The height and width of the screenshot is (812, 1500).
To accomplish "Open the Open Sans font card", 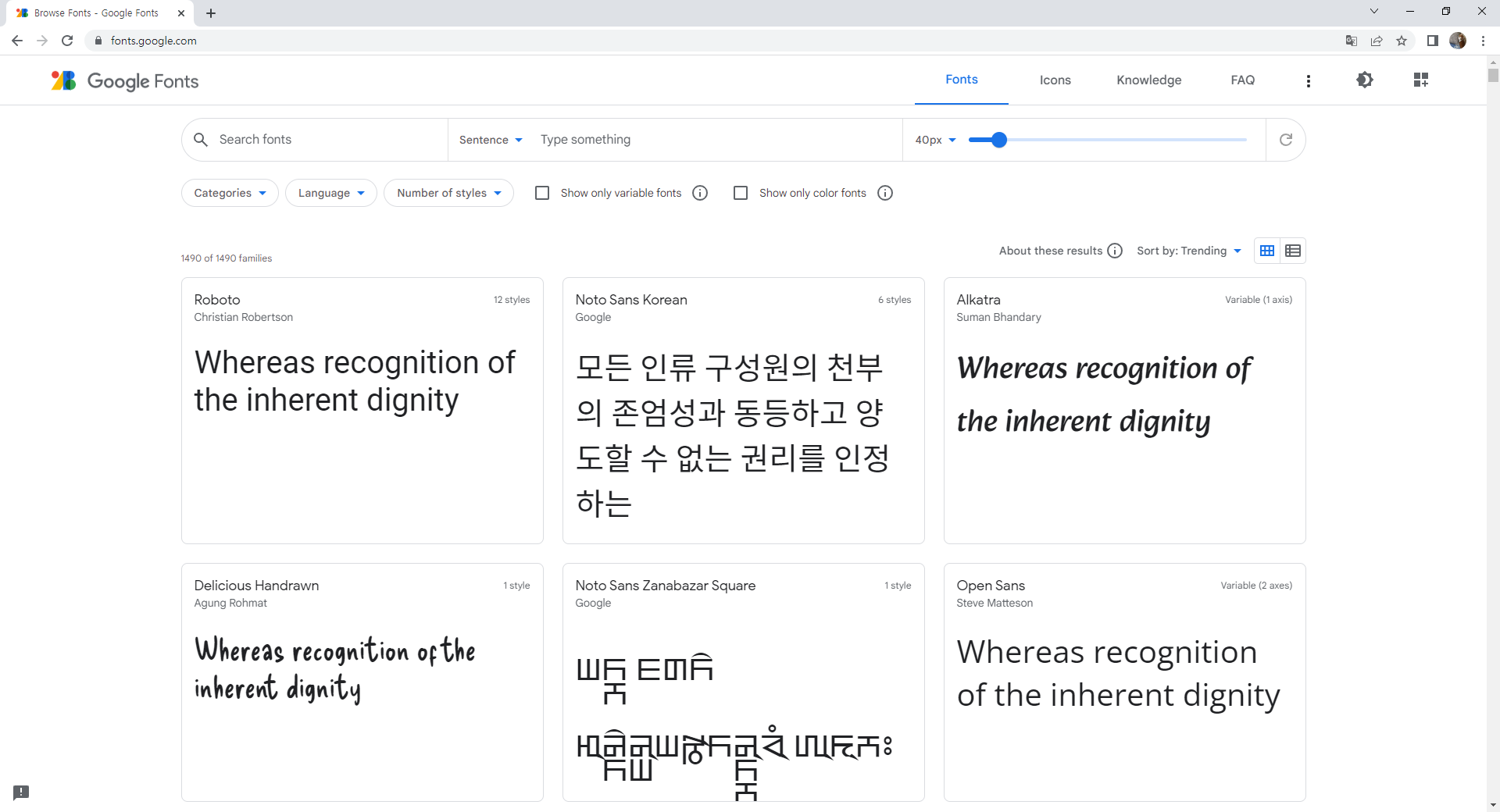I will (1125, 682).
